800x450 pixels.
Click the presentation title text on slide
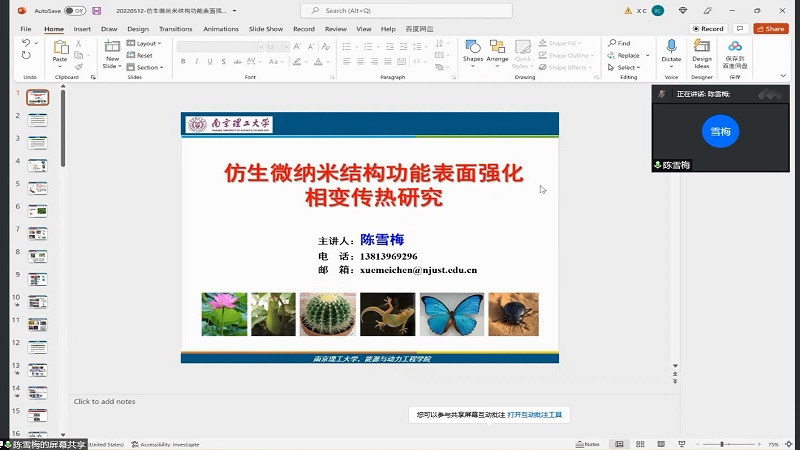373,185
